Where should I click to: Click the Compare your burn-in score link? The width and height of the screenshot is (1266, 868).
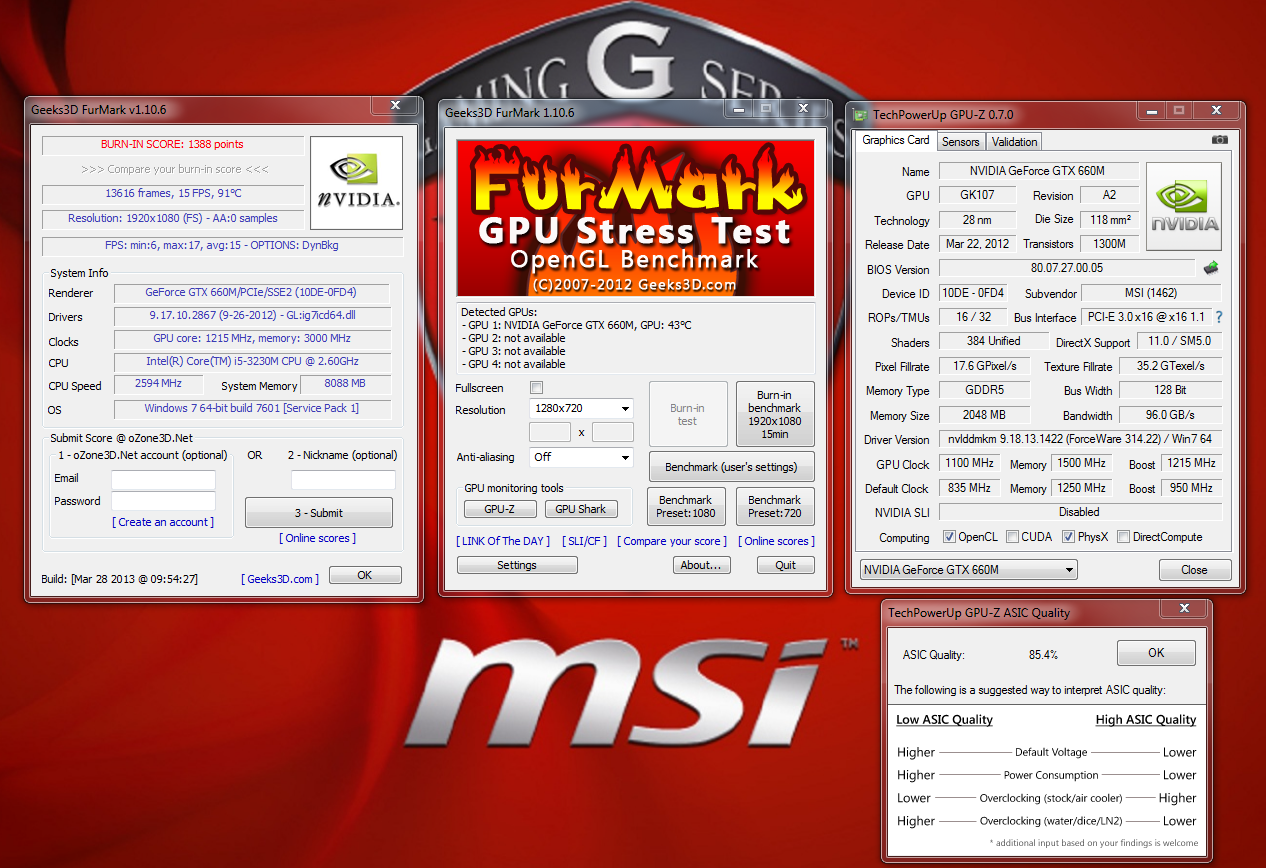(x=175, y=169)
